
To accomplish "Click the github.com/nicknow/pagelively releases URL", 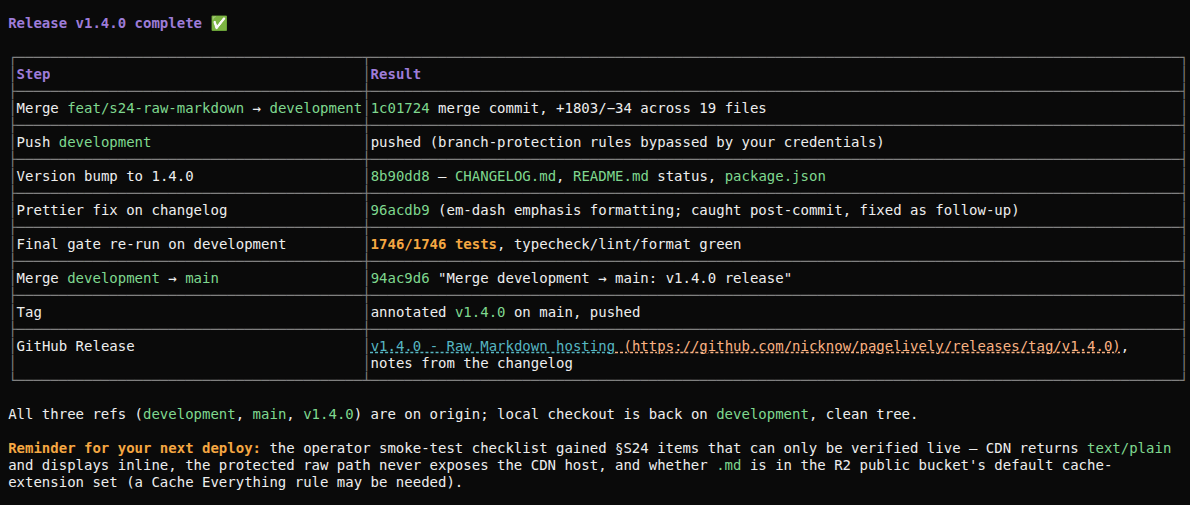I will click(871, 346).
